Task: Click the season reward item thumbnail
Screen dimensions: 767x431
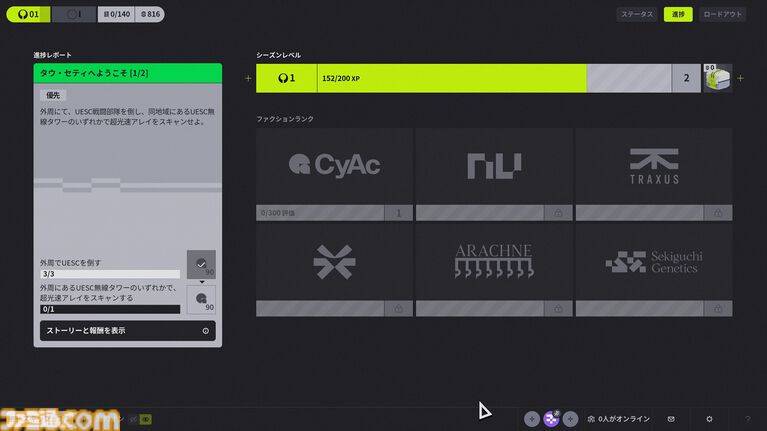Action: point(717,78)
